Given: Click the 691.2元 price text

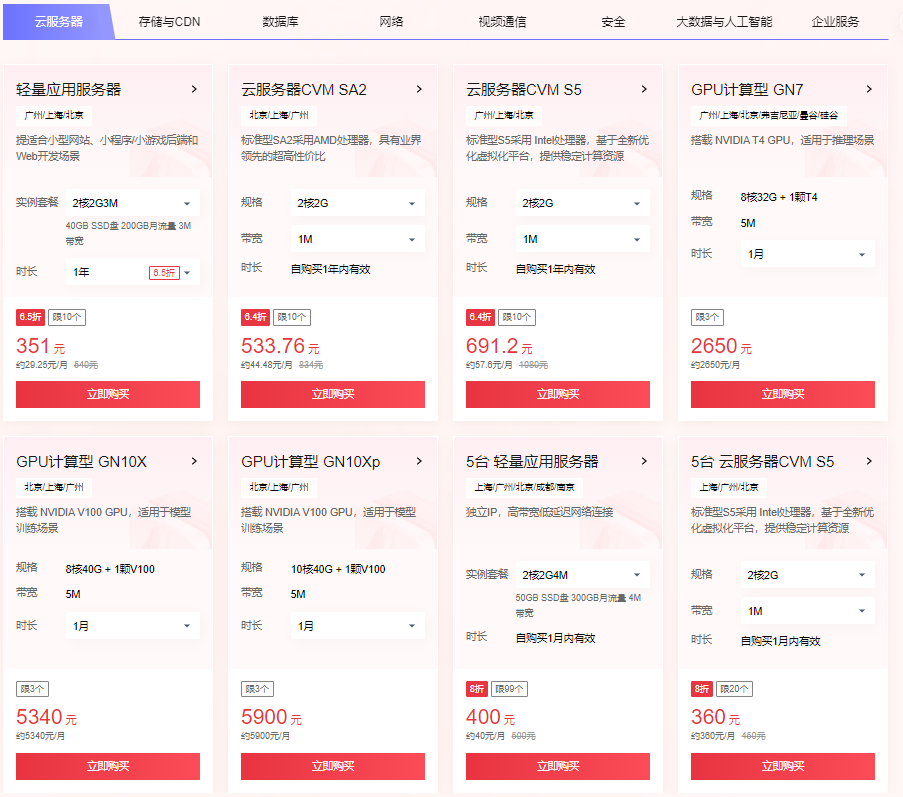Looking at the screenshot, I should click(499, 346).
